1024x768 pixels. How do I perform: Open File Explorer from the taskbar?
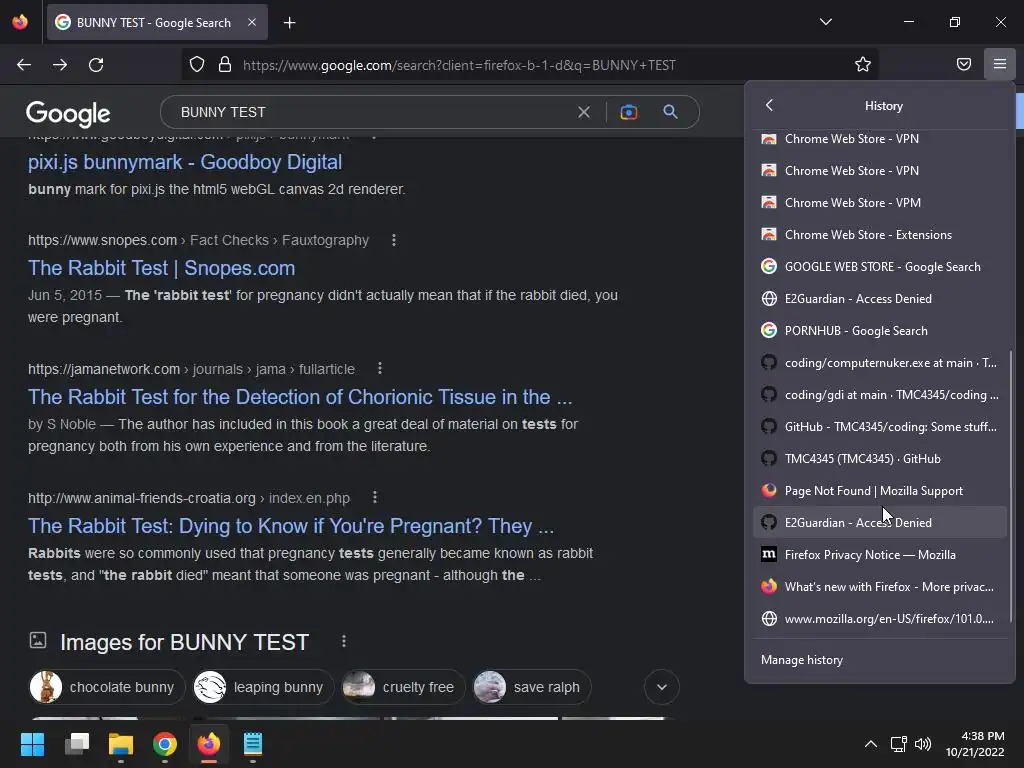(121, 744)
